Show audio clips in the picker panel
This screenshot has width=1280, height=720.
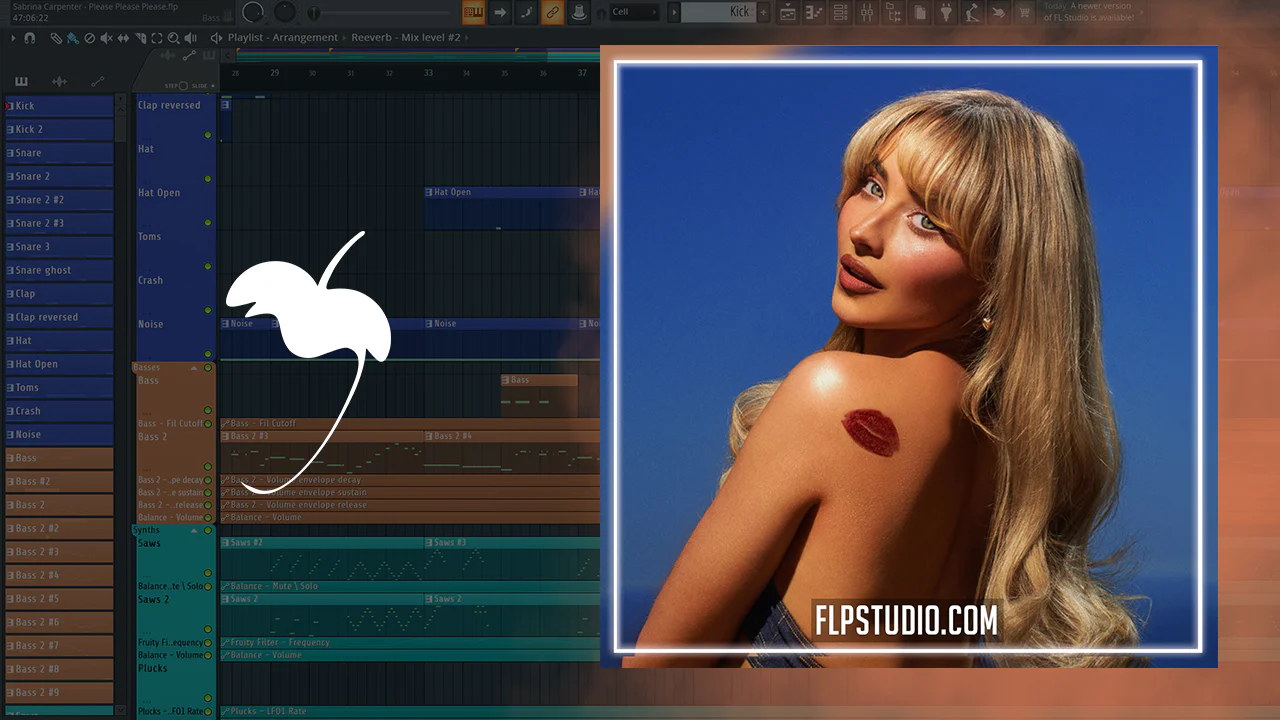coord(59,82)
